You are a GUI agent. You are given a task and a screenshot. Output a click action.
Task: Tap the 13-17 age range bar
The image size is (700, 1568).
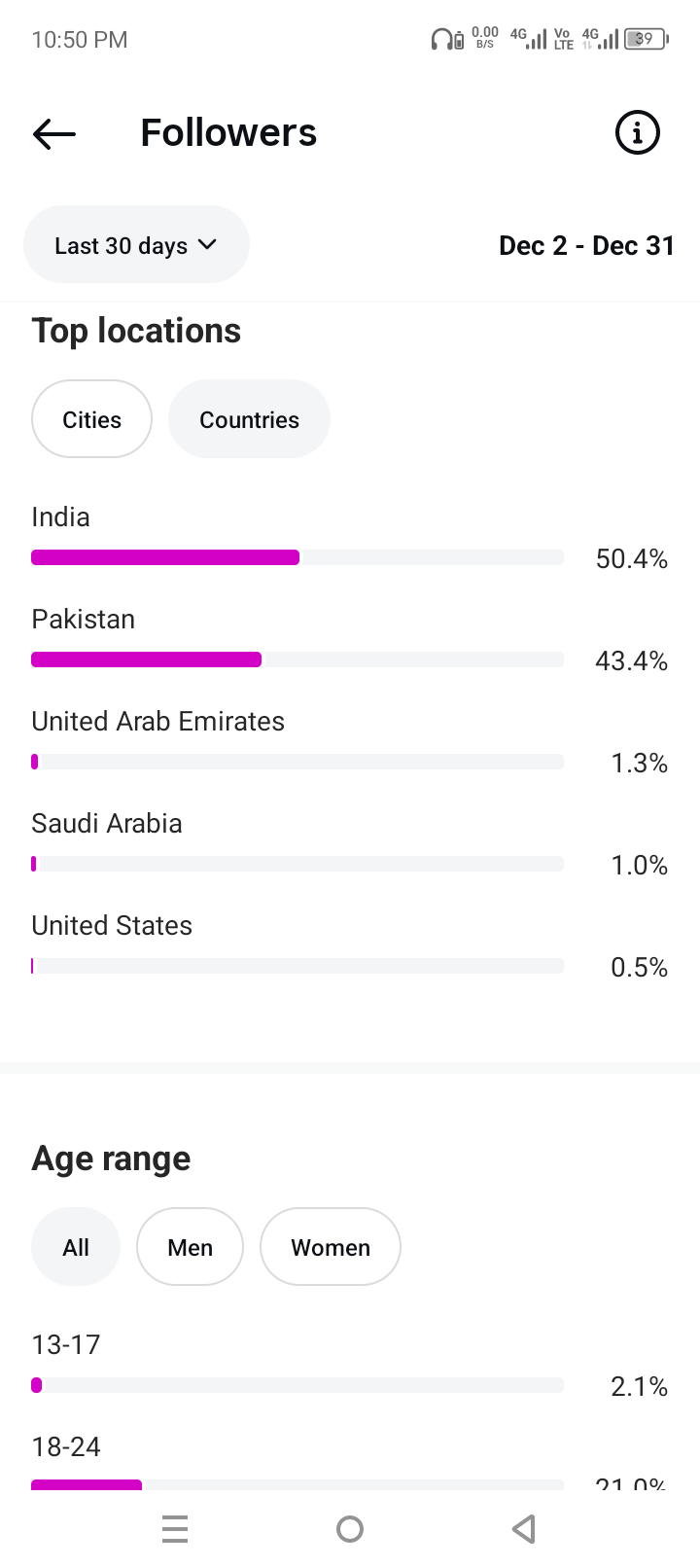(x=297, y=1385)
